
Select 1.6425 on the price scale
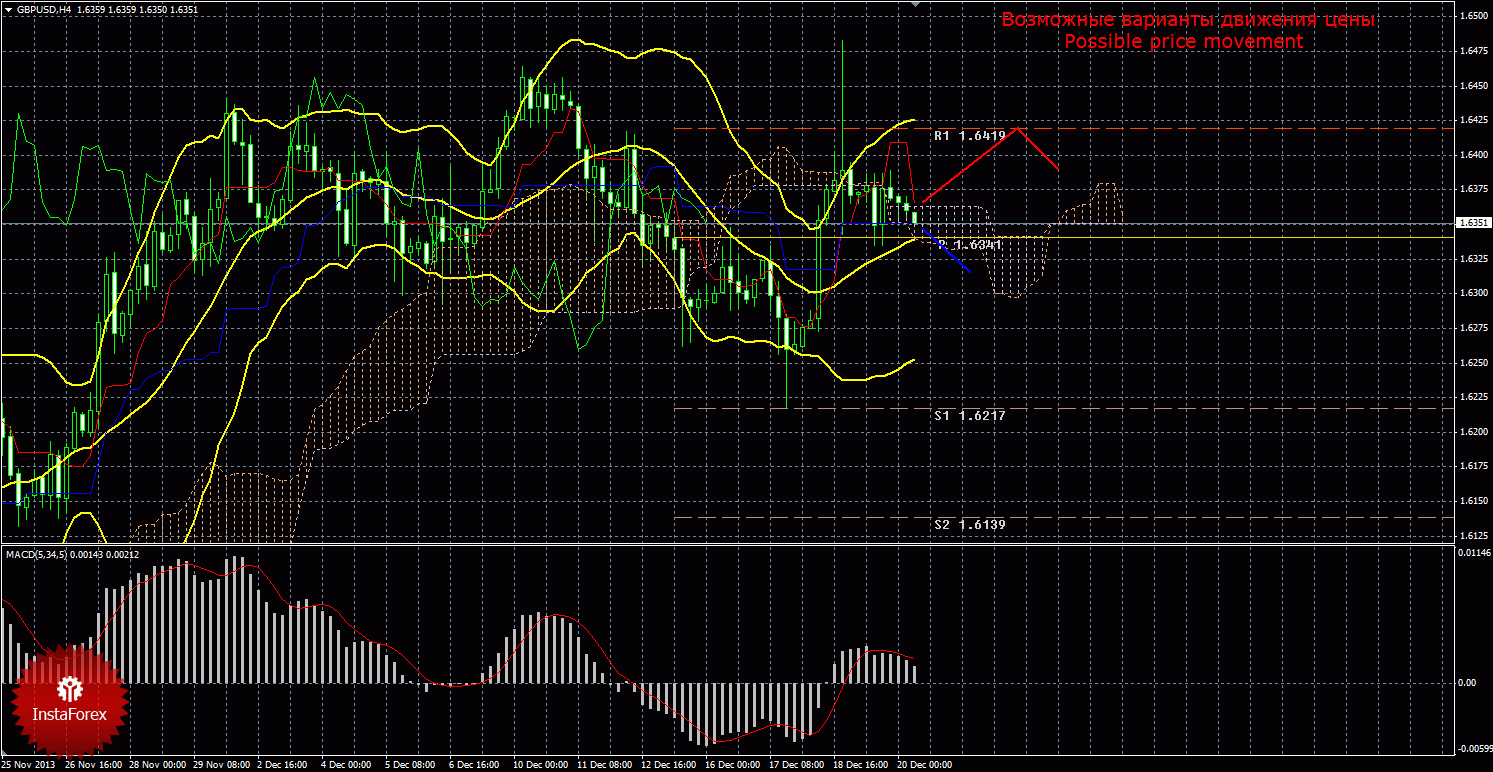click(1472, 120)
